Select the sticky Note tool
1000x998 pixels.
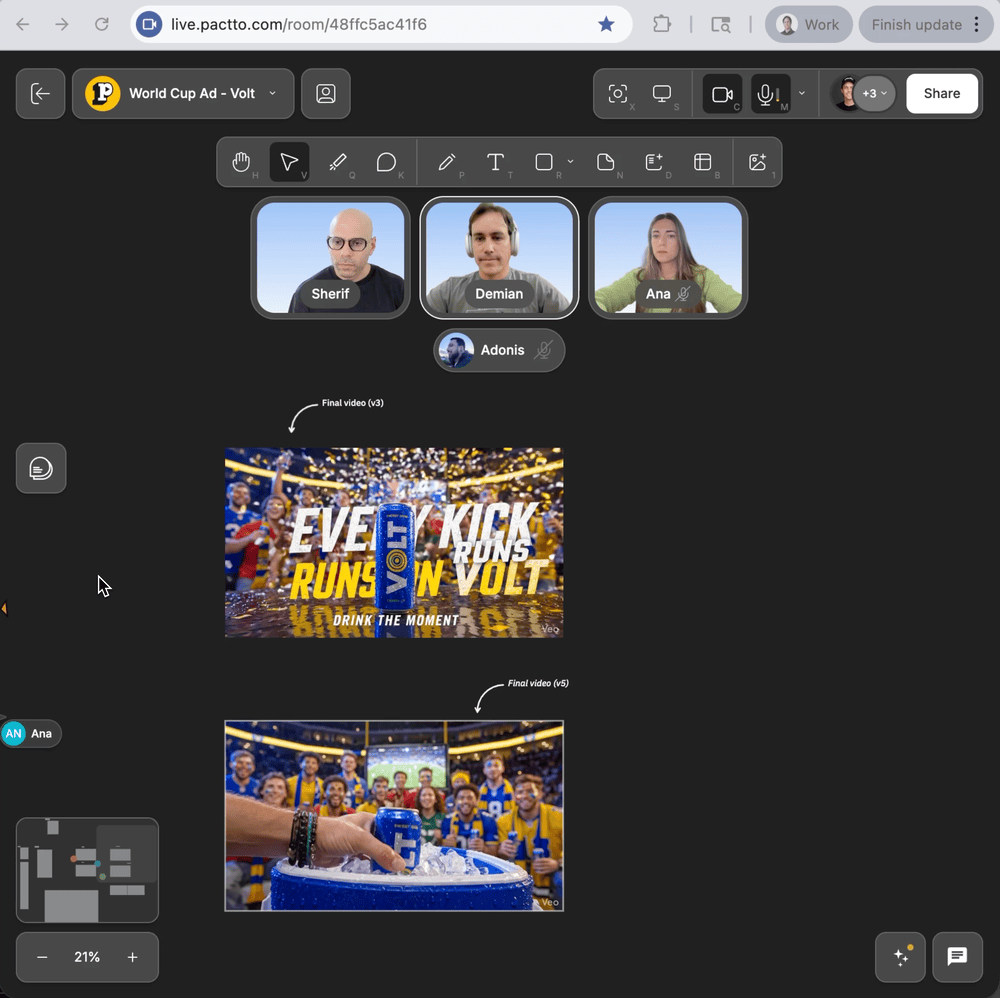(605, 162)
